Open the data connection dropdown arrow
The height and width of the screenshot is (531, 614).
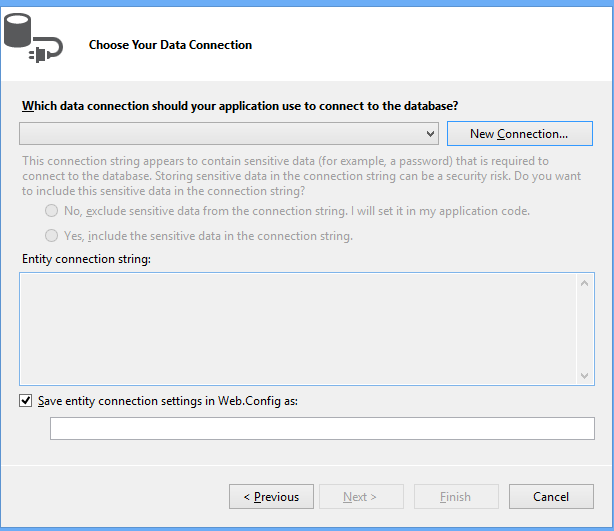(430, 134)
